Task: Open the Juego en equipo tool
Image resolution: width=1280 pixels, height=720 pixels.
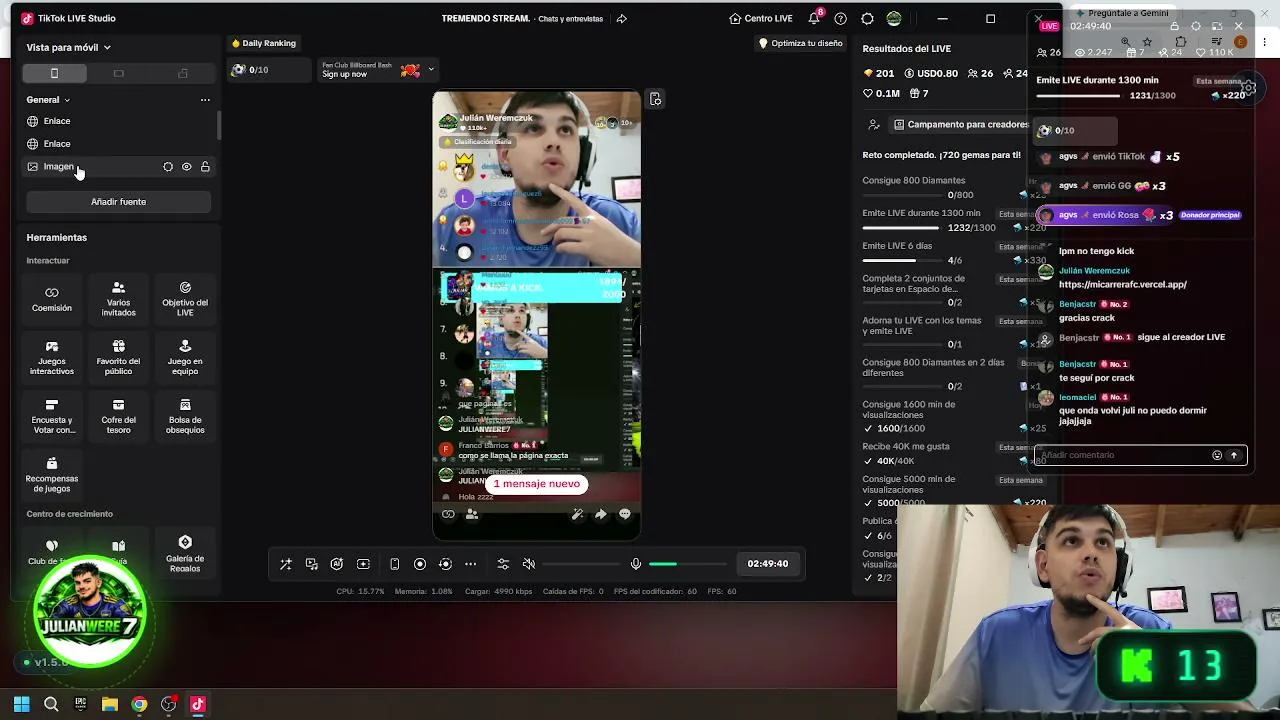Action: [185, 358]
